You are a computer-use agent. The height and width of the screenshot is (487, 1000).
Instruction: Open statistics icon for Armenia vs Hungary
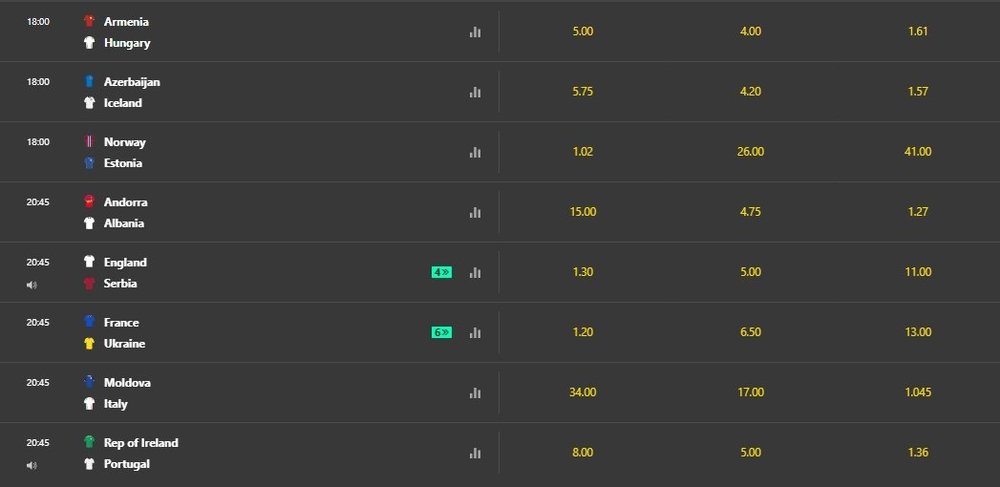pyautogui.click(x=475, y=32)
